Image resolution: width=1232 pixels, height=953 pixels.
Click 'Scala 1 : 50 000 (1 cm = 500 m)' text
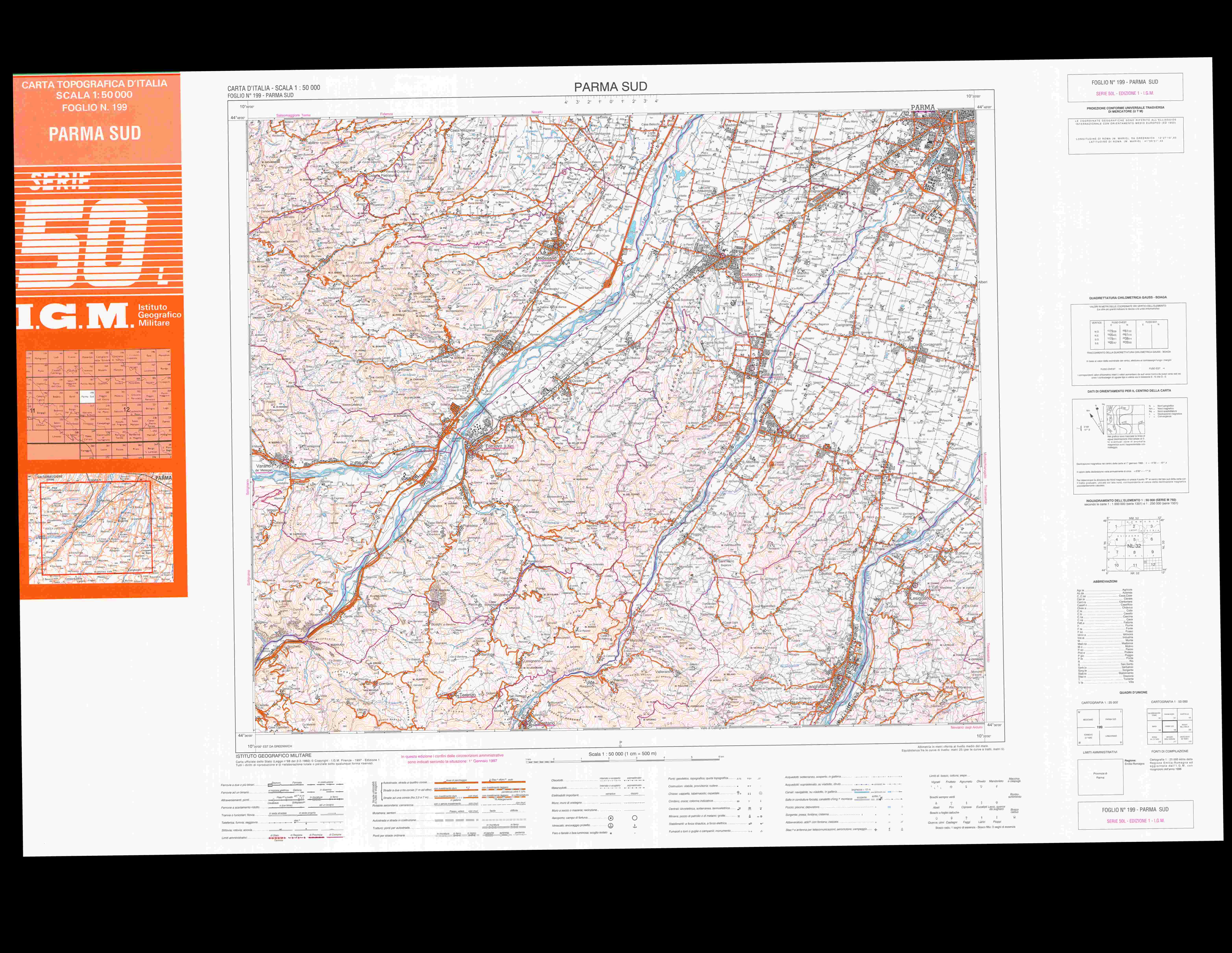623,754
